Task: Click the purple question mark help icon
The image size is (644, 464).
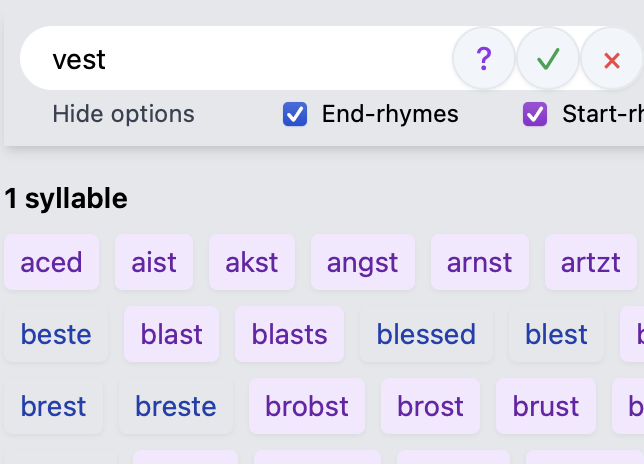Action: click(484, 59)
